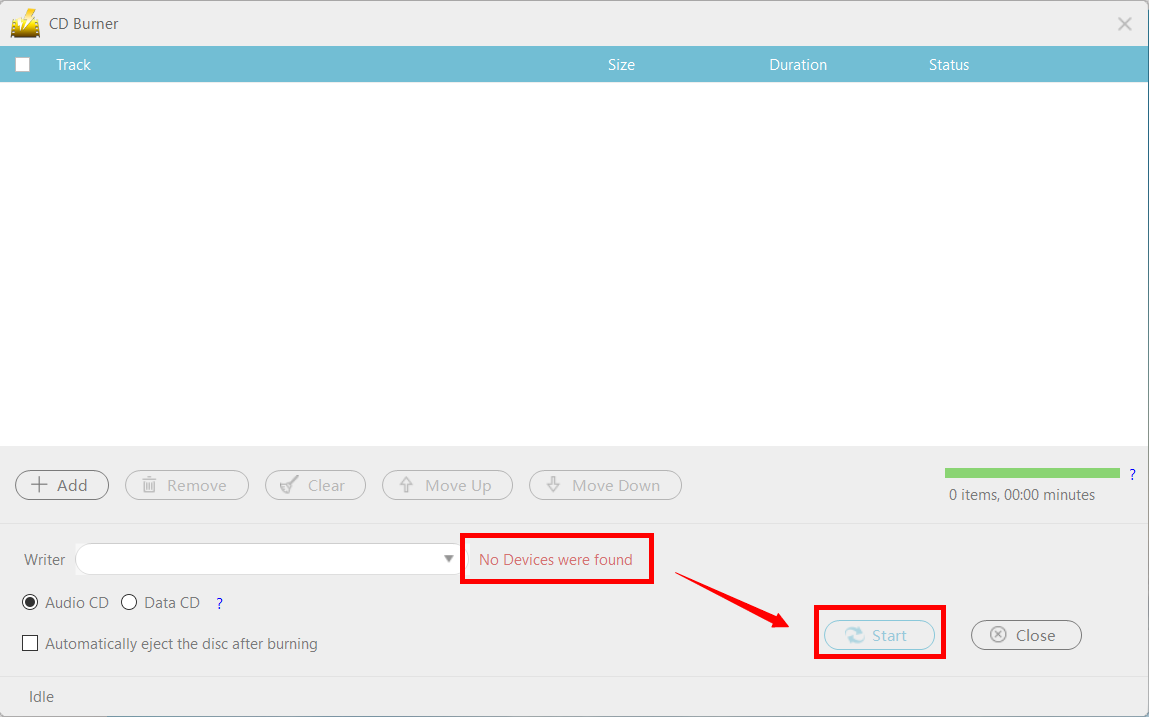The width and height of the screenshot is (1149, 717).
Task: Select the Audio CD radio option
Action: [31, 603]
